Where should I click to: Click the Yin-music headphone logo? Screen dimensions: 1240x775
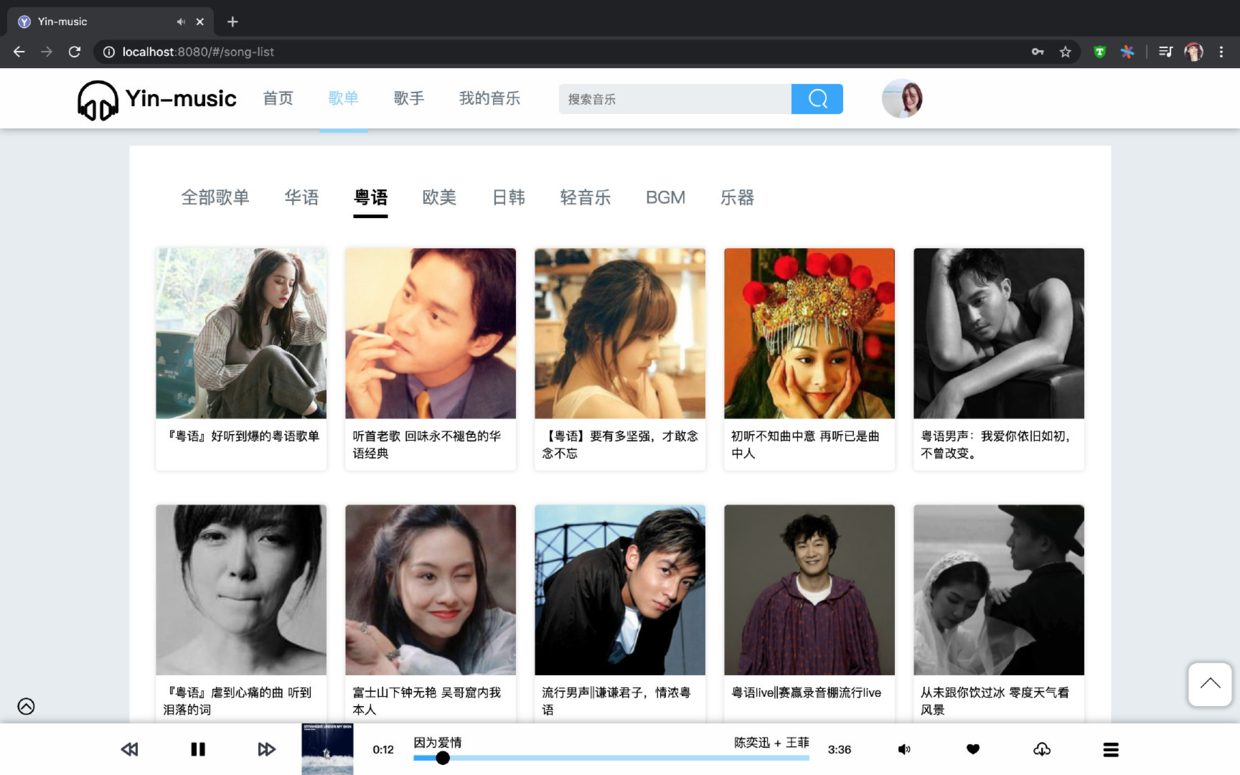[x=98, y=100]
